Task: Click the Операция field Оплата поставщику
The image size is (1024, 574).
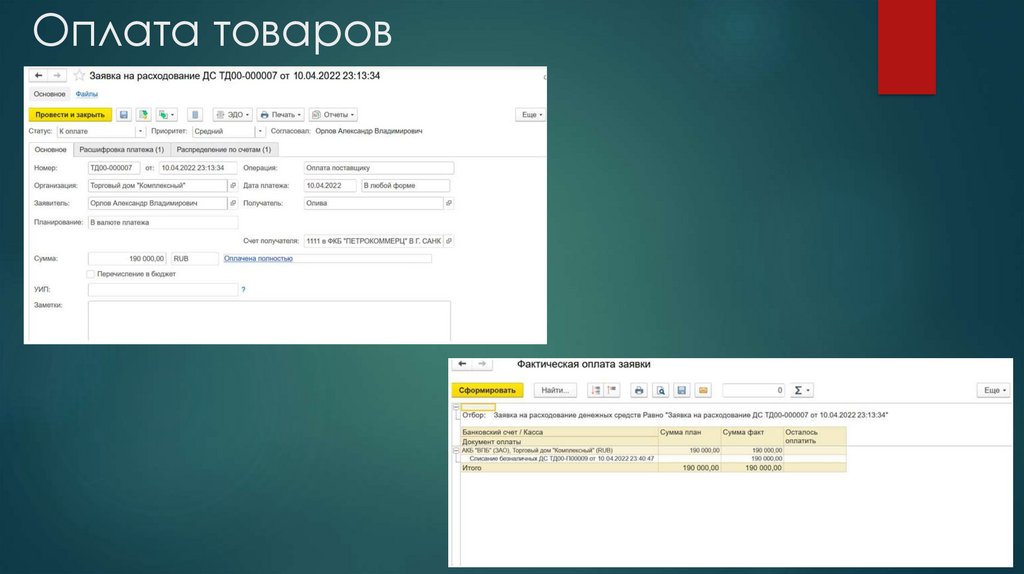Action: coord(379,168)
